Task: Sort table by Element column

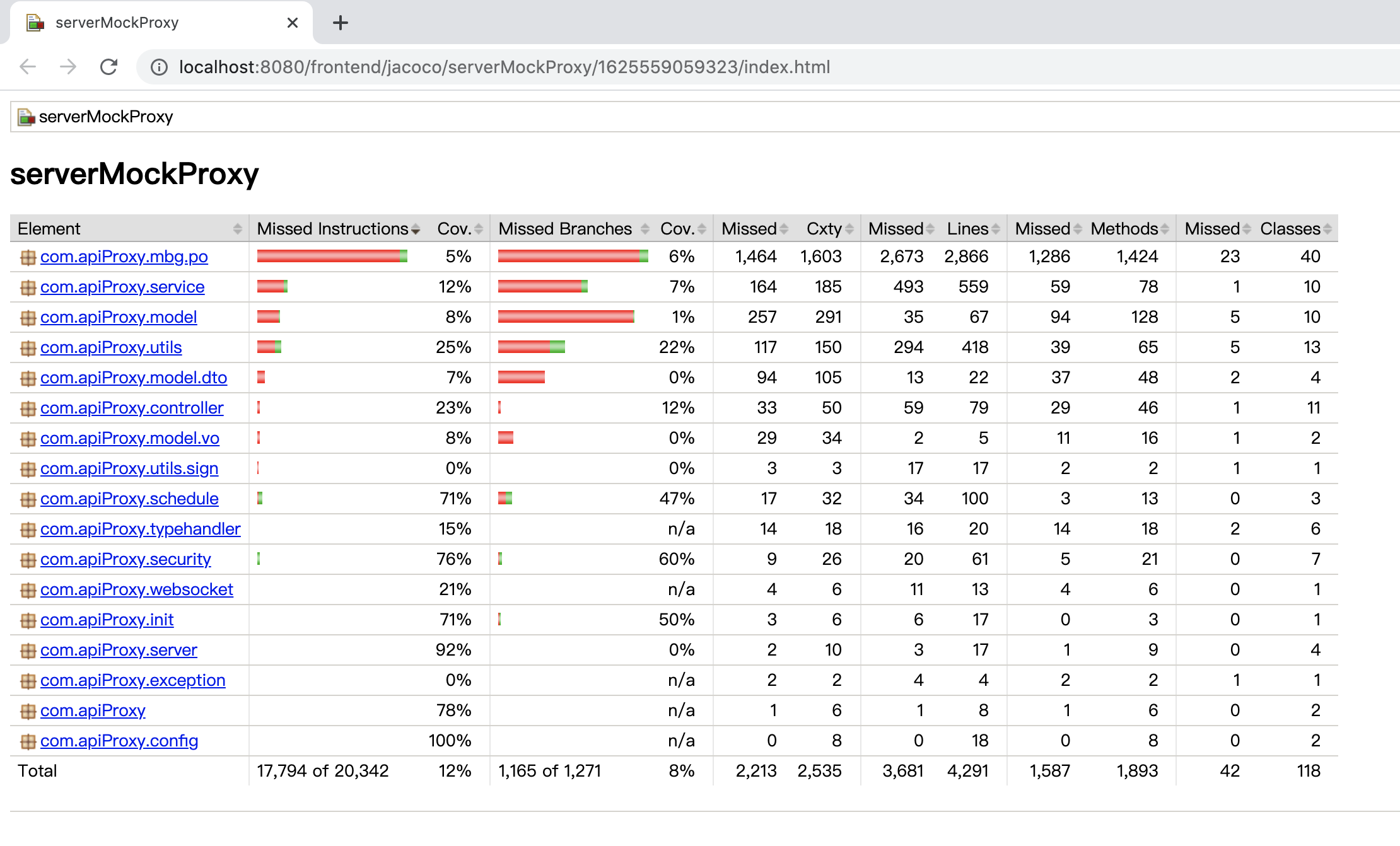Action: pyautogui.click(x=49, y=229)
